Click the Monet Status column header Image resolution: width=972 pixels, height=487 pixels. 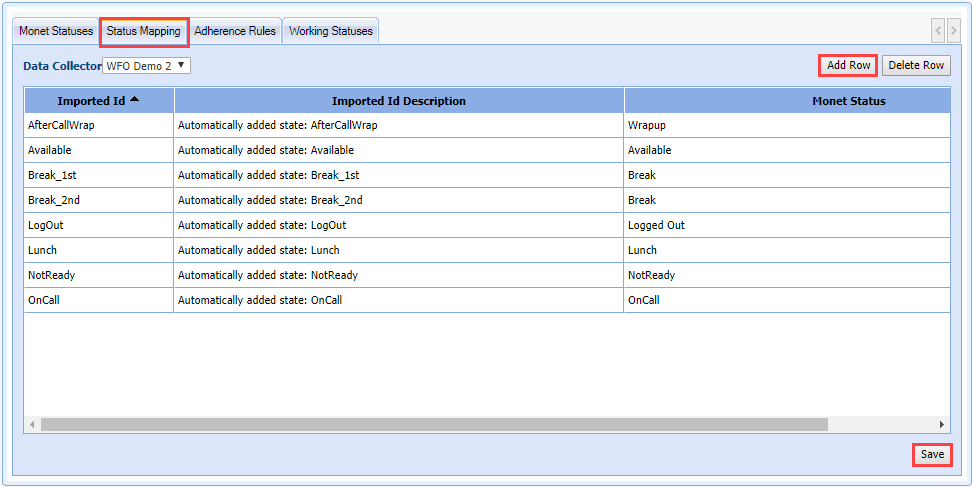786,101
